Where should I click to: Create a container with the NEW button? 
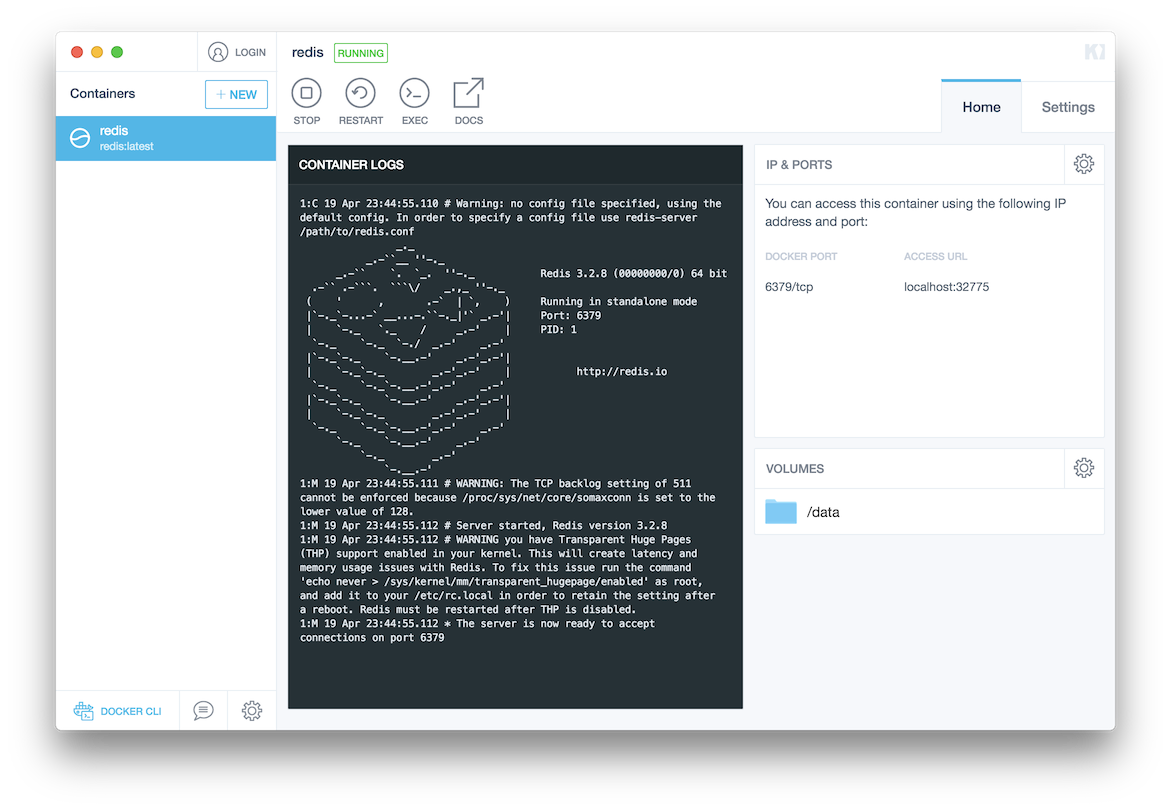[236, 94]
